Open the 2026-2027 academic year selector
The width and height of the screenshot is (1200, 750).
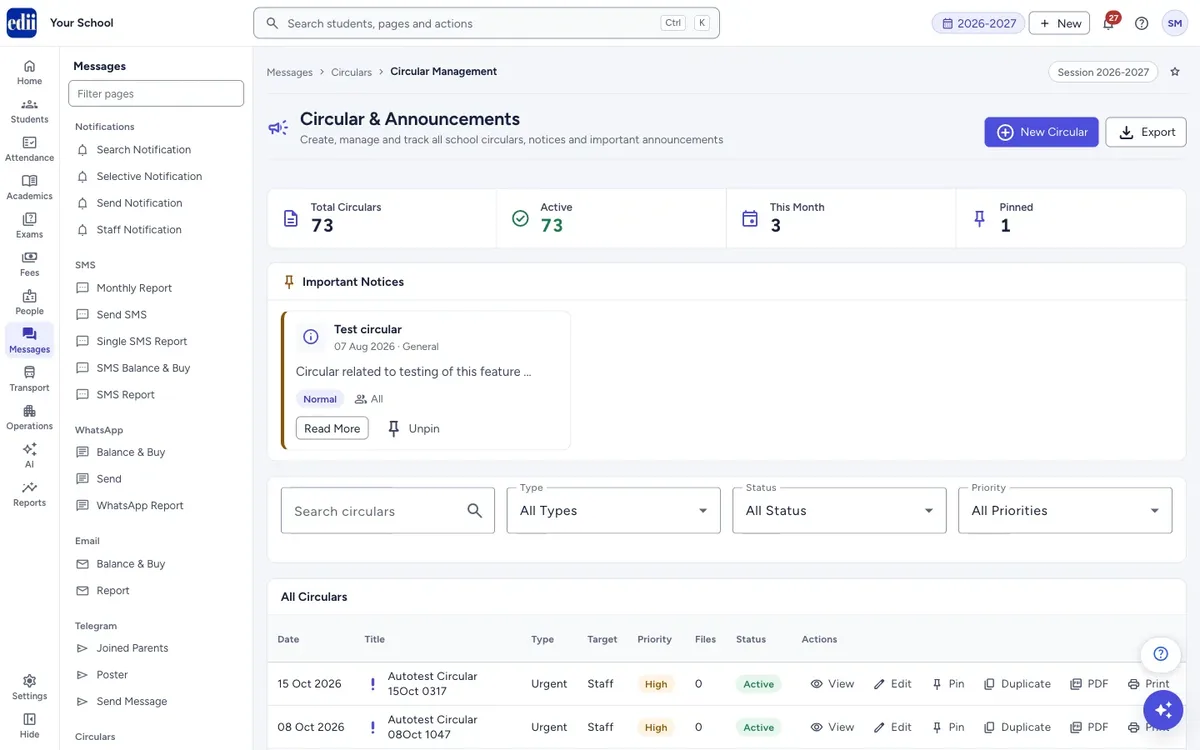[x=978, y=23]
